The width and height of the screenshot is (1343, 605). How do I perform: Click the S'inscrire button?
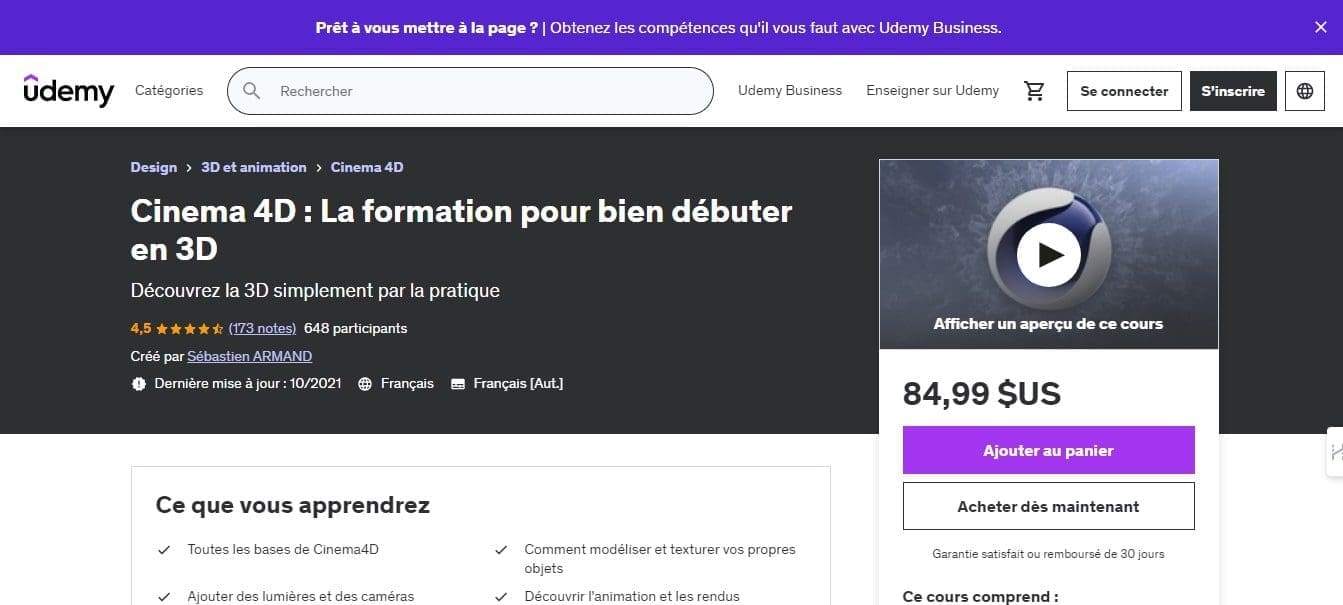[x=1233, y=91]
